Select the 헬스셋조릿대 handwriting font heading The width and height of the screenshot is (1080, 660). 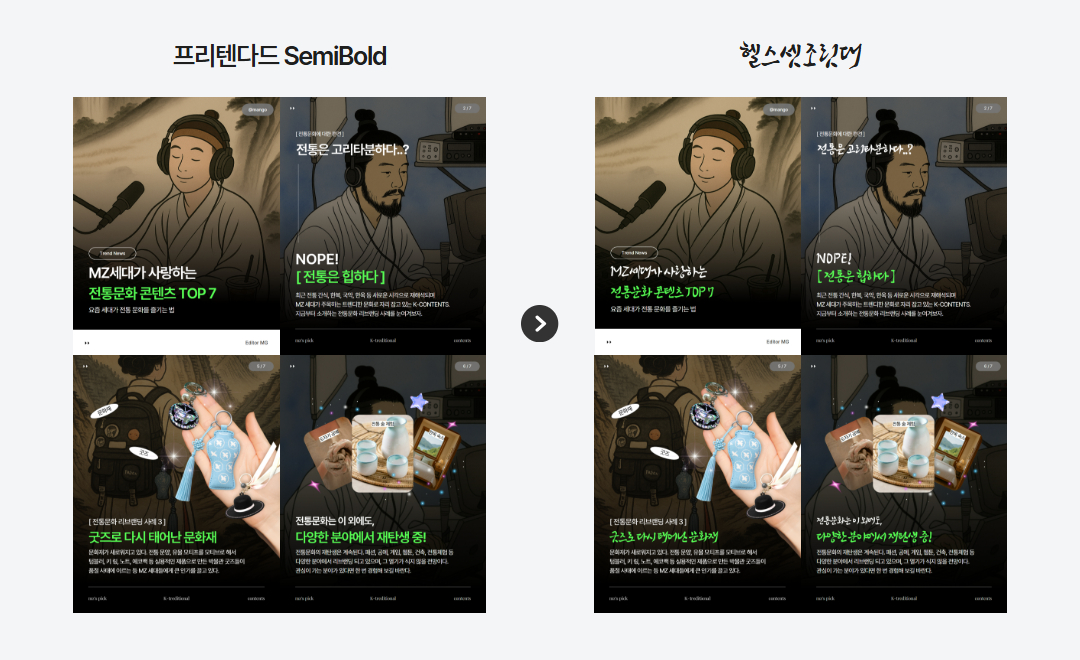coord(800,55)
